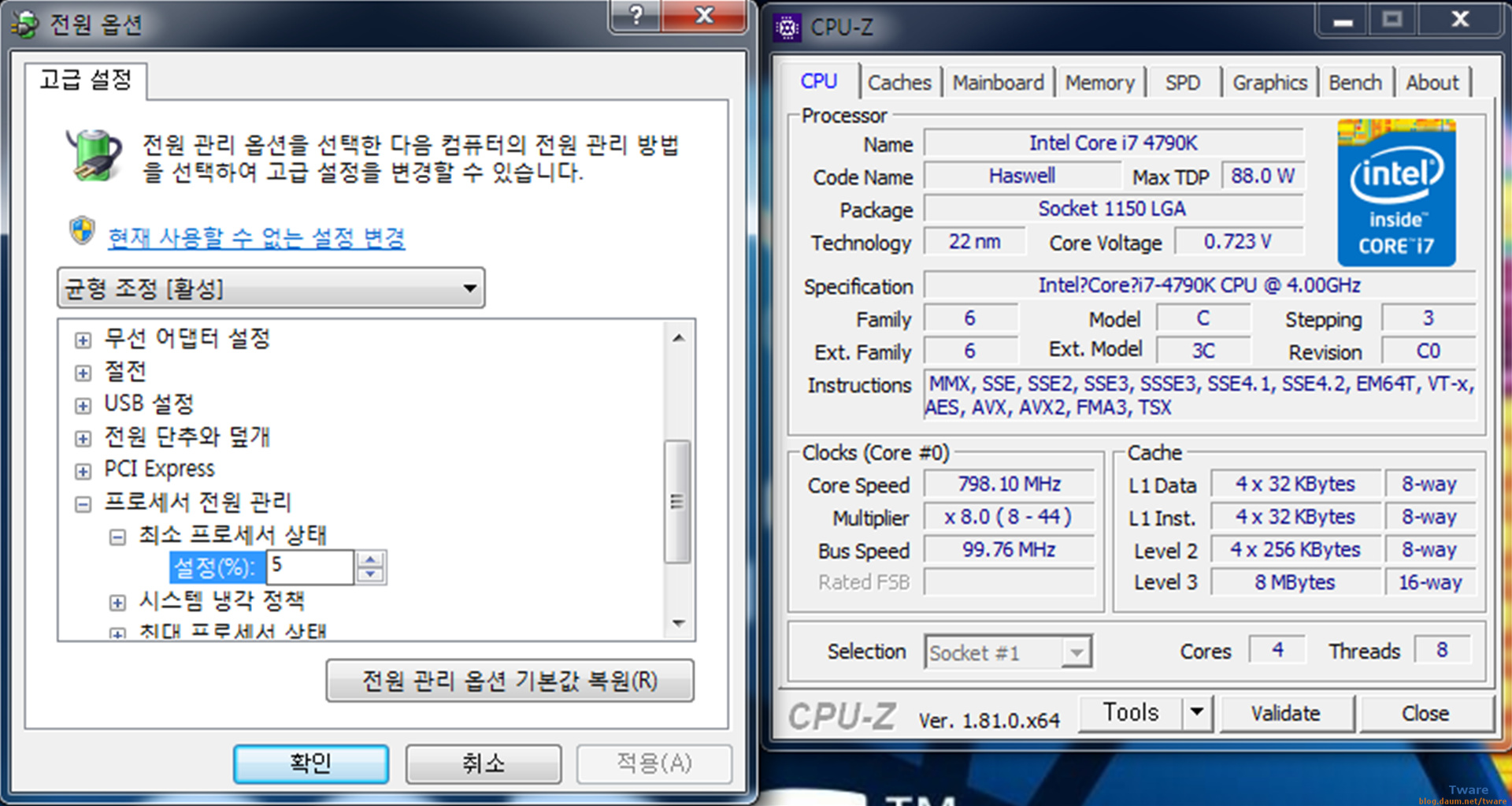
Task: Expand the 전원 단추와 덮개 node
Action: point(83,439)
